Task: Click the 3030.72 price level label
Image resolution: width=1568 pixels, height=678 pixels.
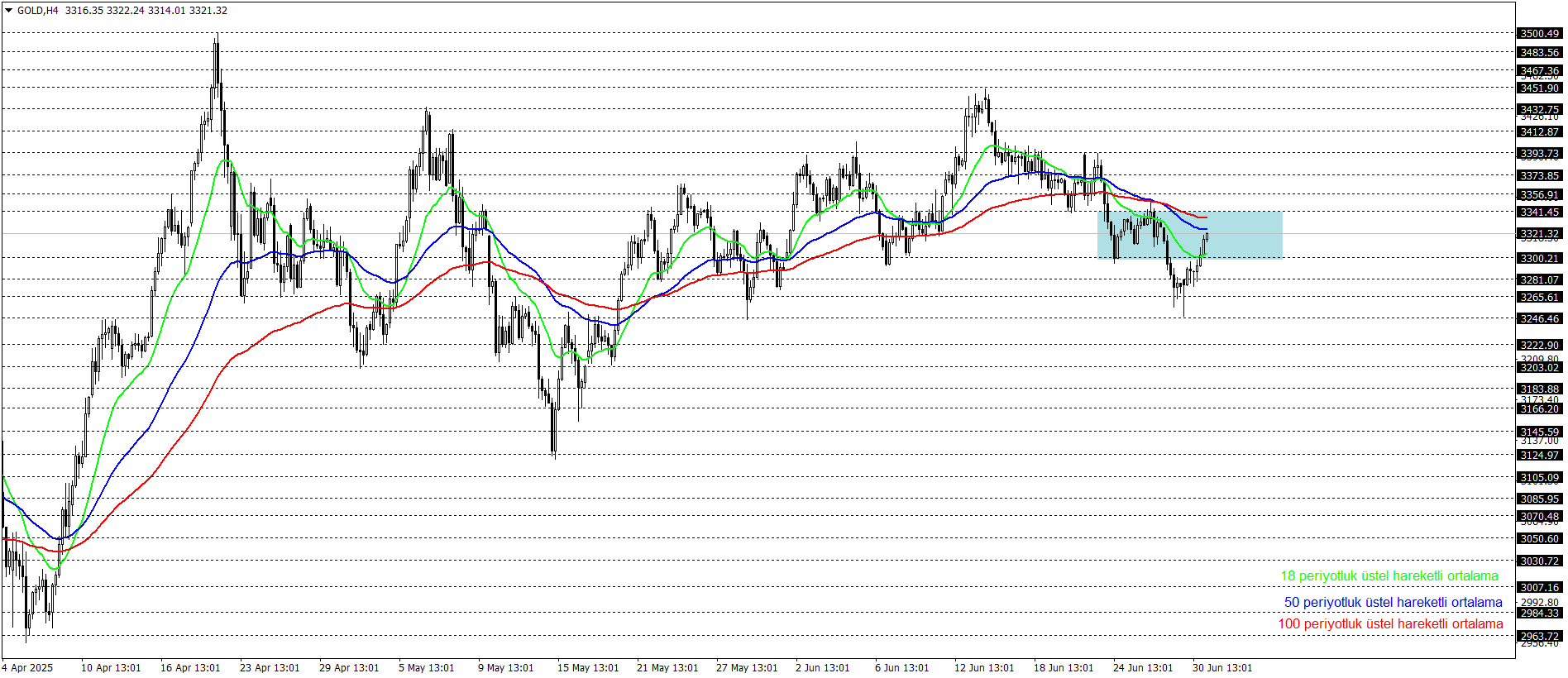Action: 1540,561
